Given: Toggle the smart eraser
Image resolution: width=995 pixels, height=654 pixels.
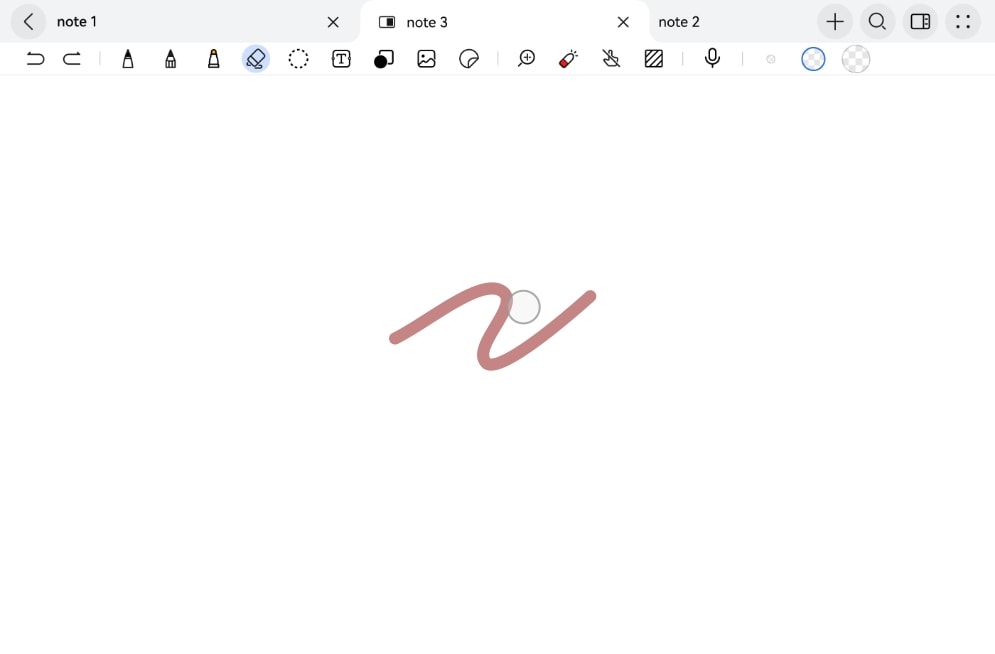Looking at the screenshot, I should tap(568, 59).
